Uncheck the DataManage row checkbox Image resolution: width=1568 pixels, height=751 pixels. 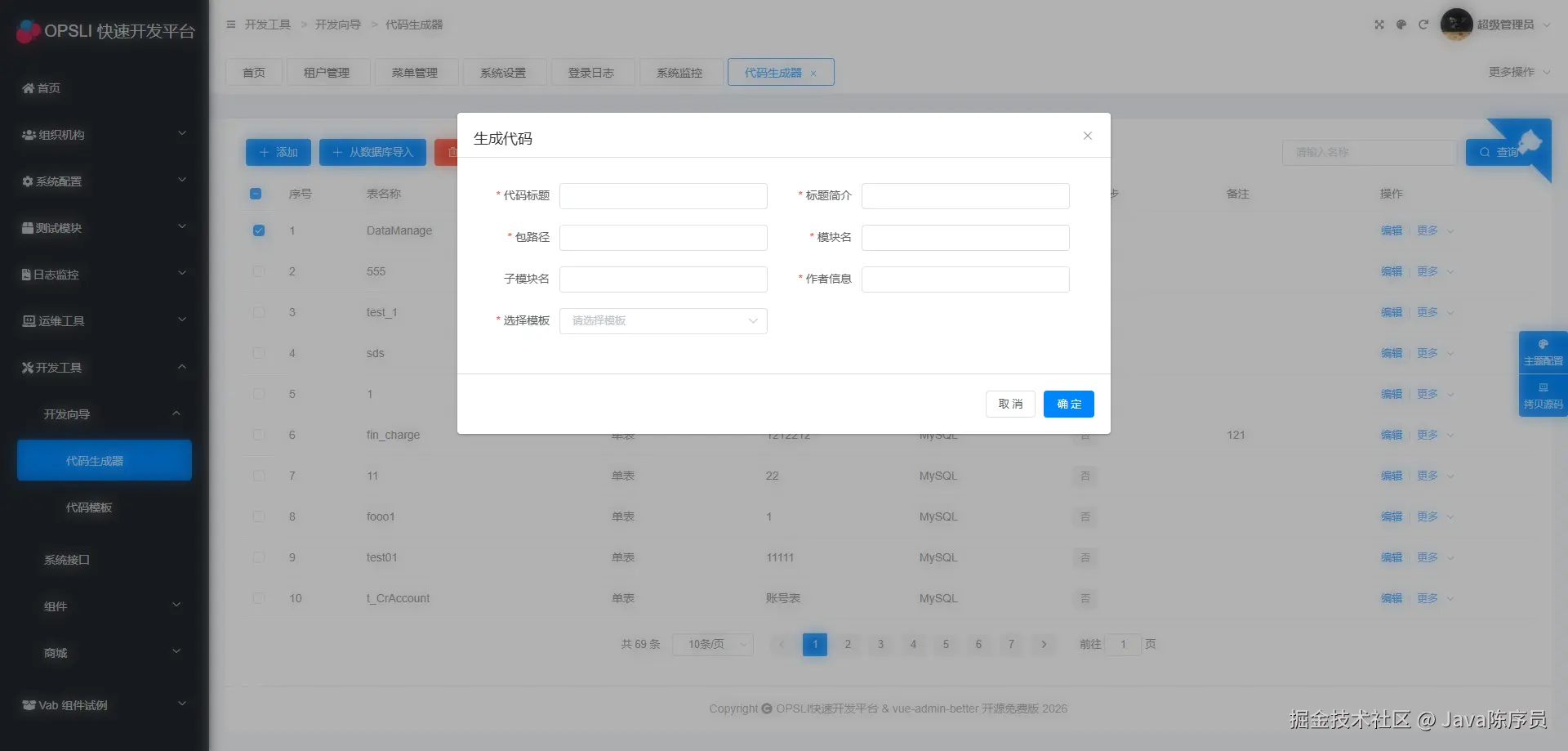[259, 230]
